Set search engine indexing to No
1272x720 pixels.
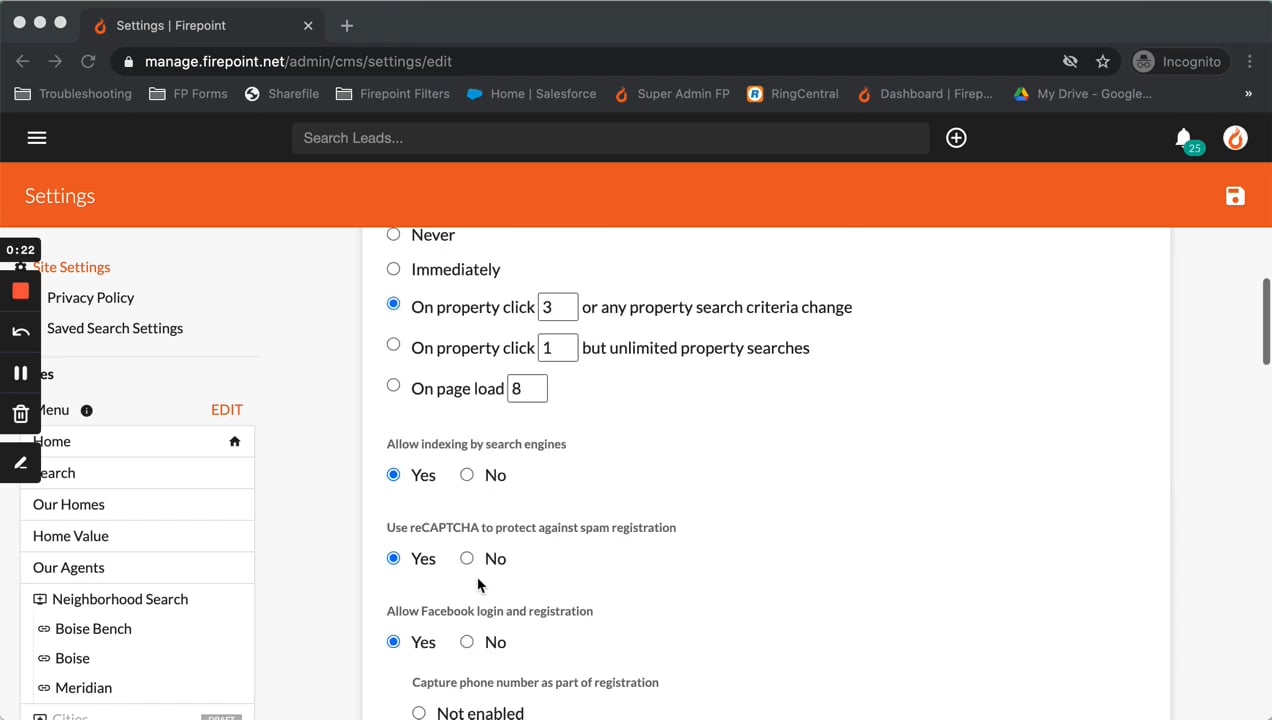click(467, 474)
